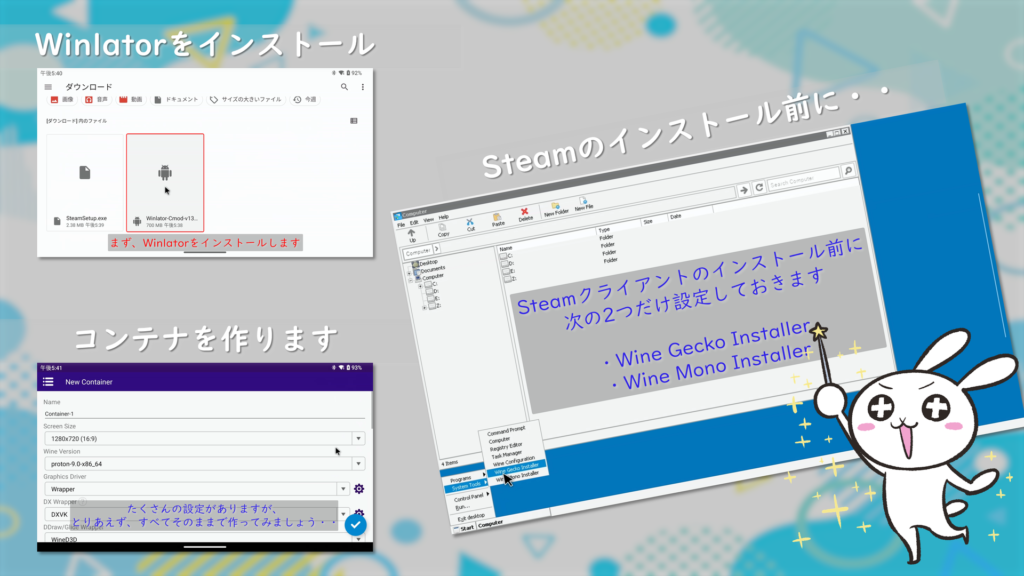Filter downloads by 動画 chip
This screenshot has width=1024, height=576.
pos(131,100)
